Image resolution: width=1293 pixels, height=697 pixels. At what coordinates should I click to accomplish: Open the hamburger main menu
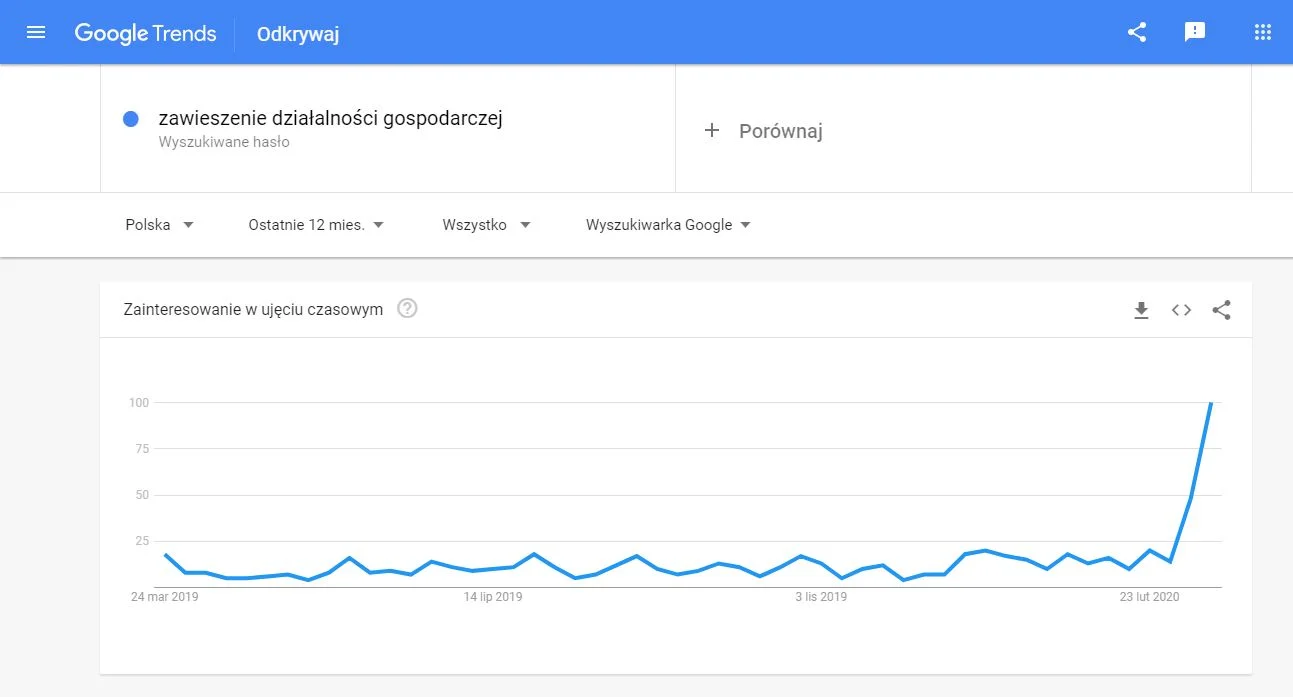(x=36, y=32)
